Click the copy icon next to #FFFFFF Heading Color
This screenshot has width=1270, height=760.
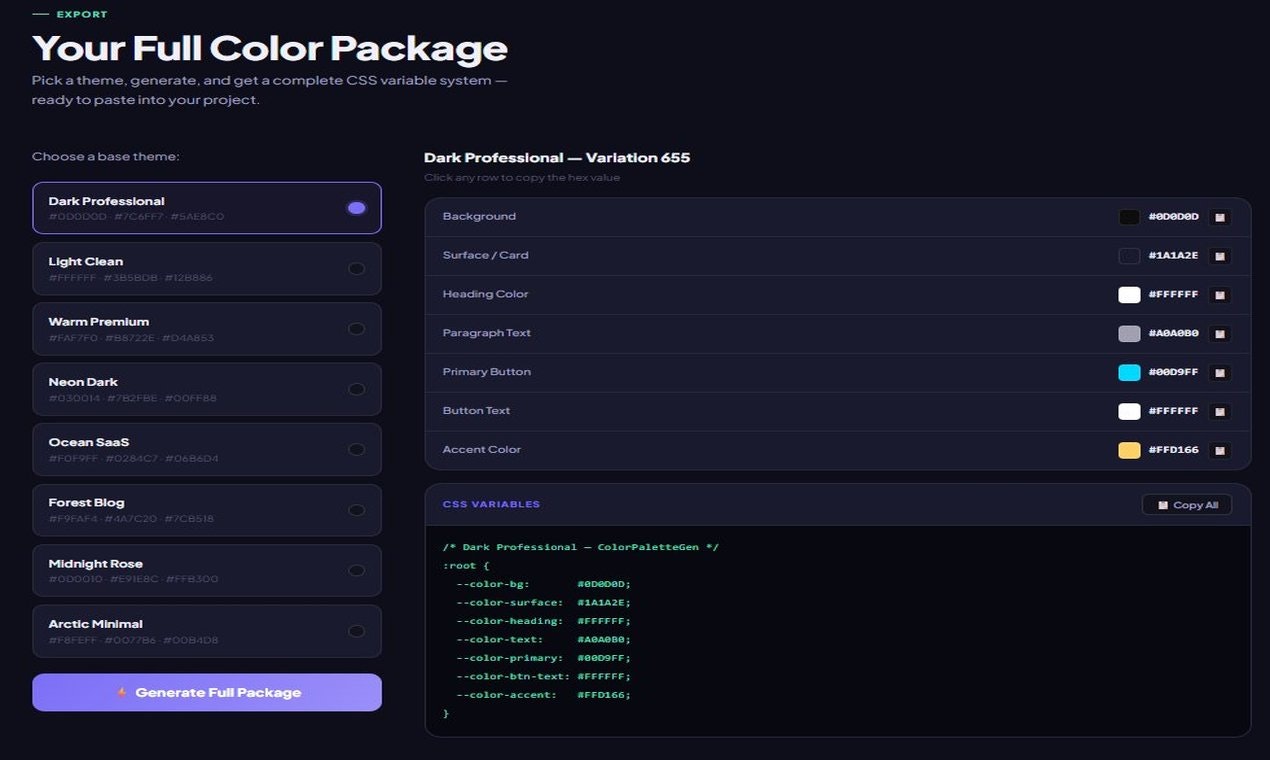(x=1220, y=295)
